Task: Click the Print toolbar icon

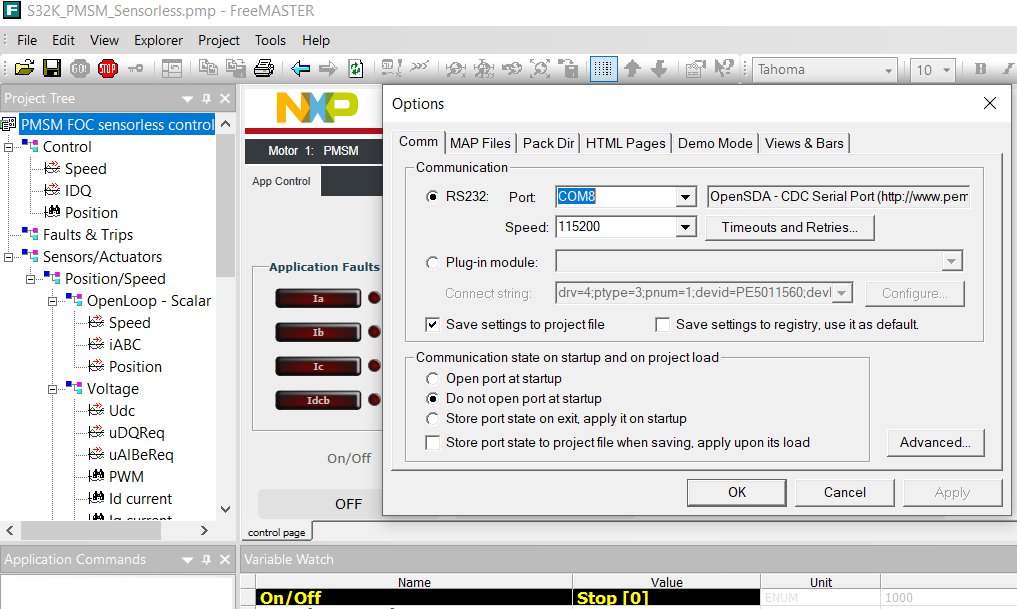Action: [x=263, y=69]
